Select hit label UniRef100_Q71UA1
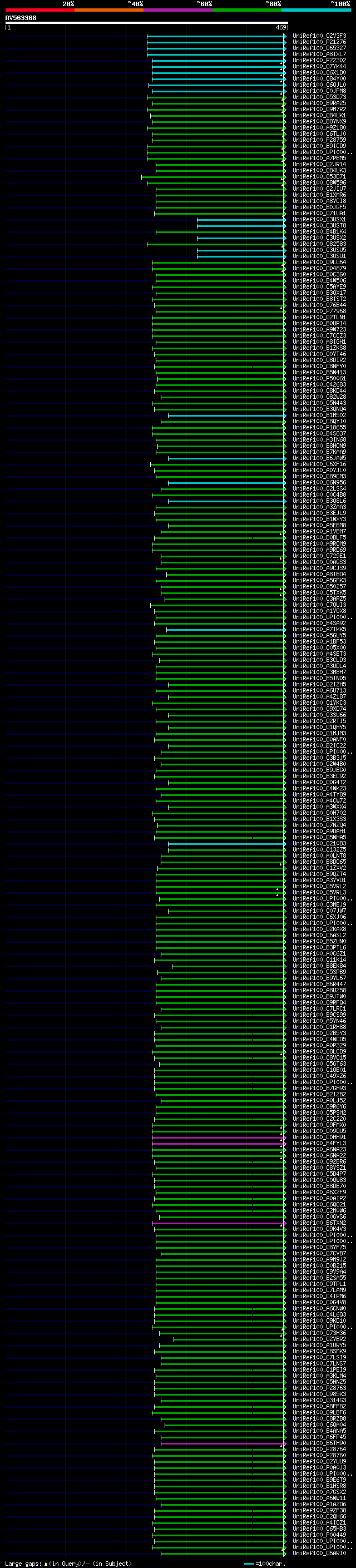356x1568 pixels. click(x=319, y=214)
